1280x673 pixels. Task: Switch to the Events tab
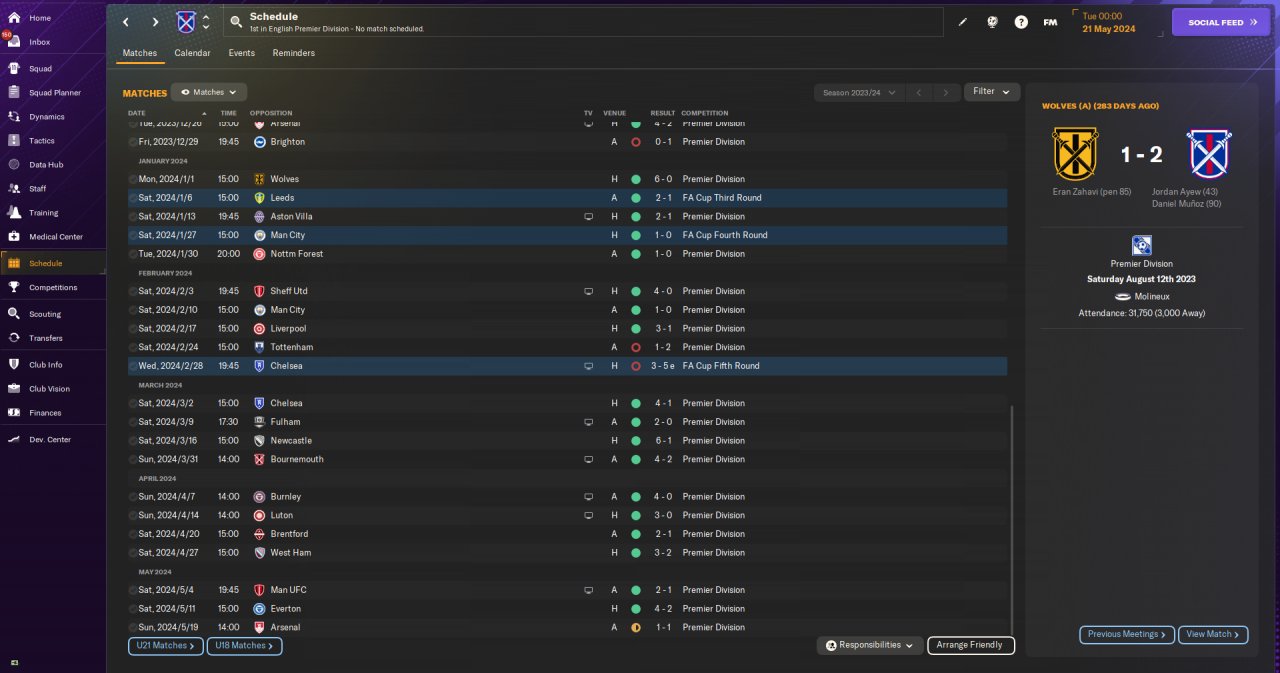[241, 53]
